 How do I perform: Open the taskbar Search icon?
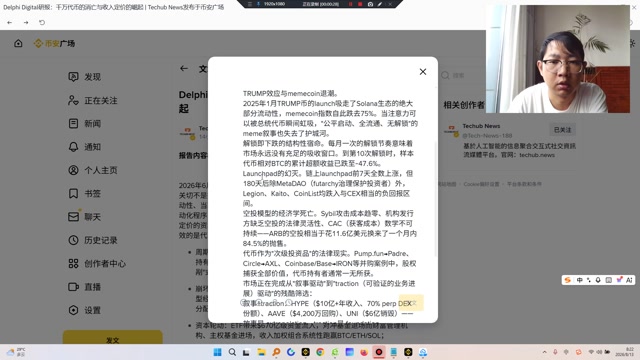coord(232,352)
